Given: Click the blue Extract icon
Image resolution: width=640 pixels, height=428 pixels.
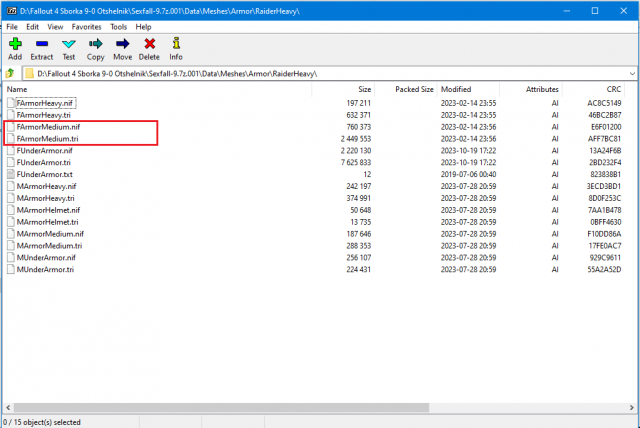Looking at the screenshot, I should [42, 45].
